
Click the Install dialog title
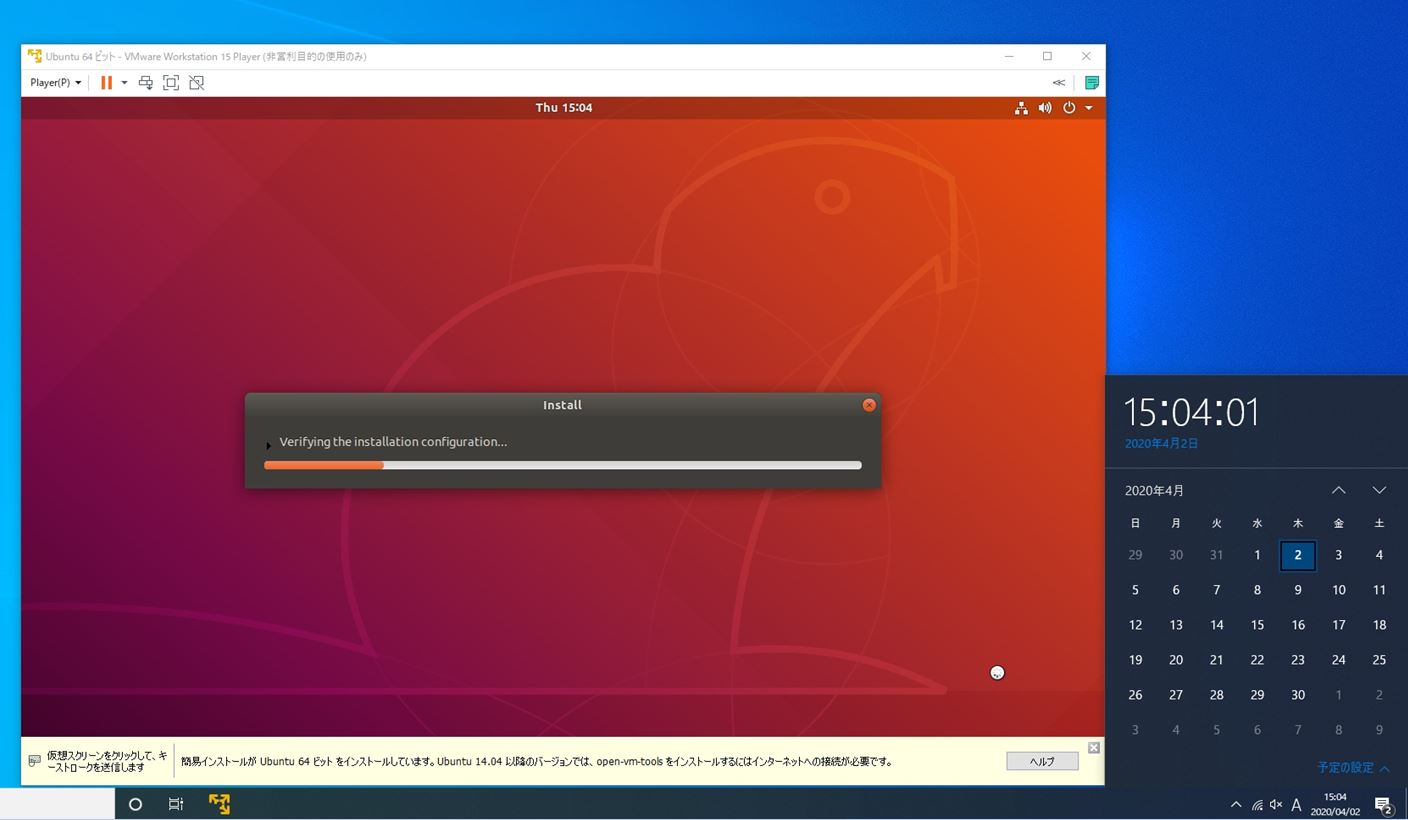click(x=562, y=405)
